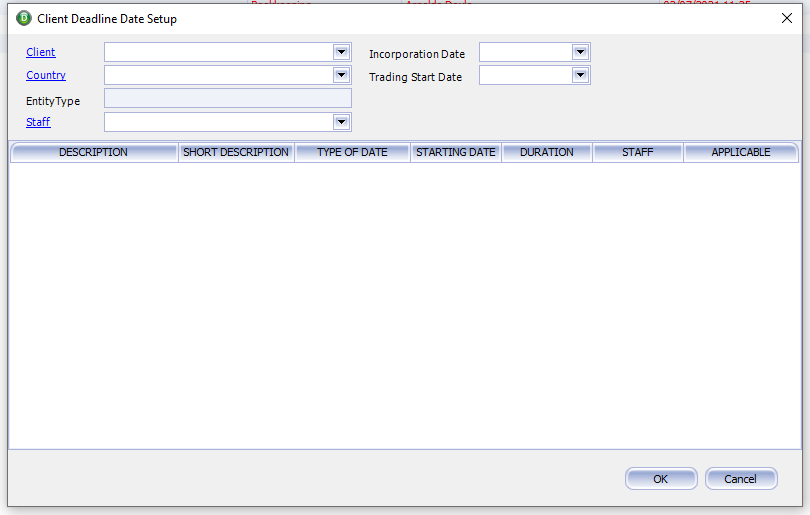Open the Country dropdown arrow
Screen dimensions: 810x515
341,75
